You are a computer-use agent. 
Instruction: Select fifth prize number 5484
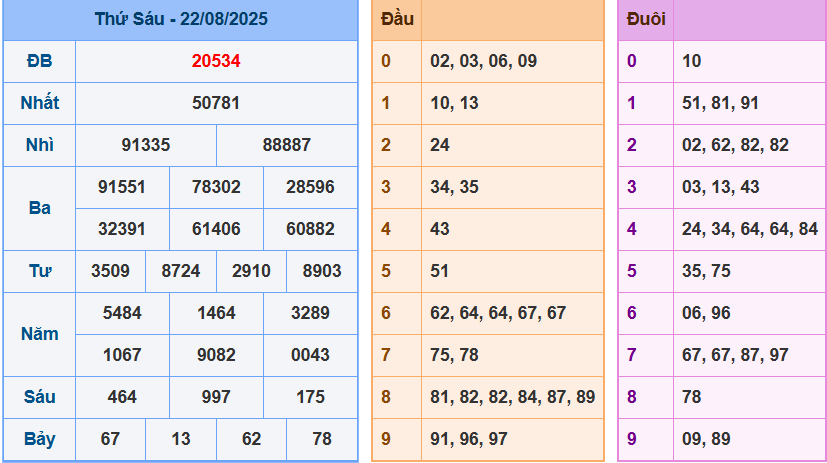122,313
